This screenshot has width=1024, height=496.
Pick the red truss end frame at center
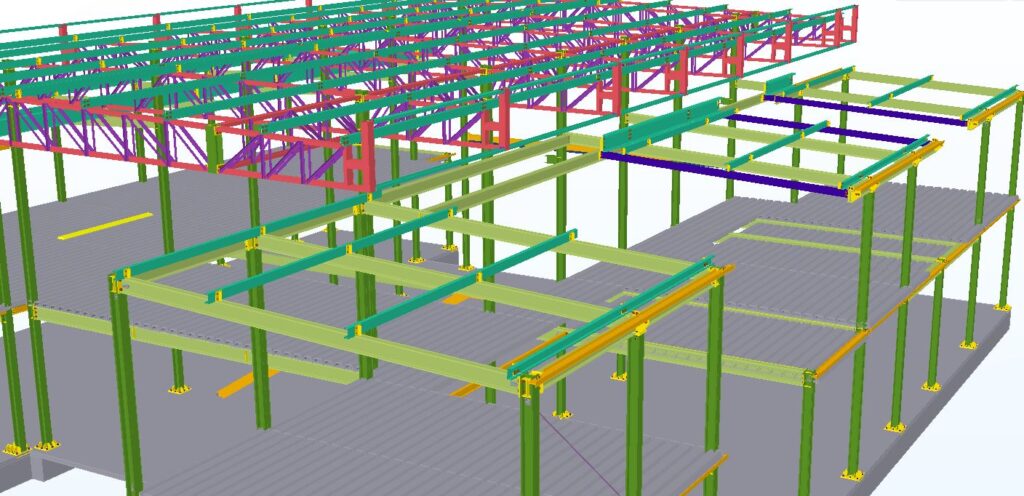point(355,159)
